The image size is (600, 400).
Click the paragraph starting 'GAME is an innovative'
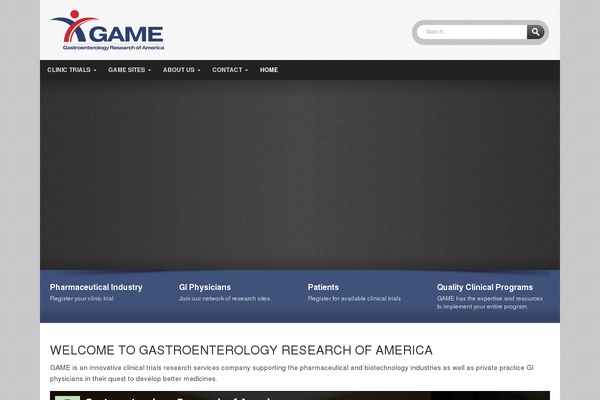292,373
